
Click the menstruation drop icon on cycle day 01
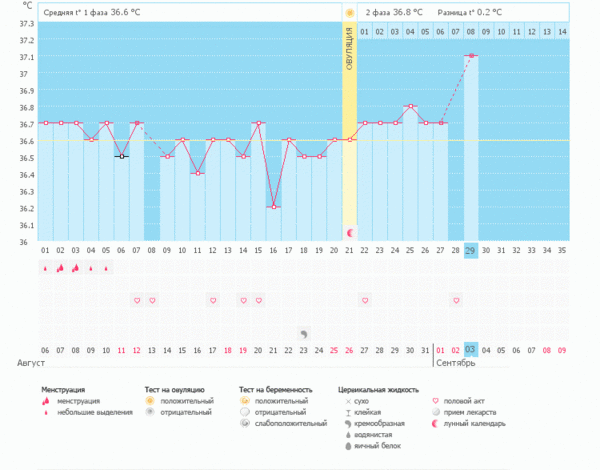(45, 268)
